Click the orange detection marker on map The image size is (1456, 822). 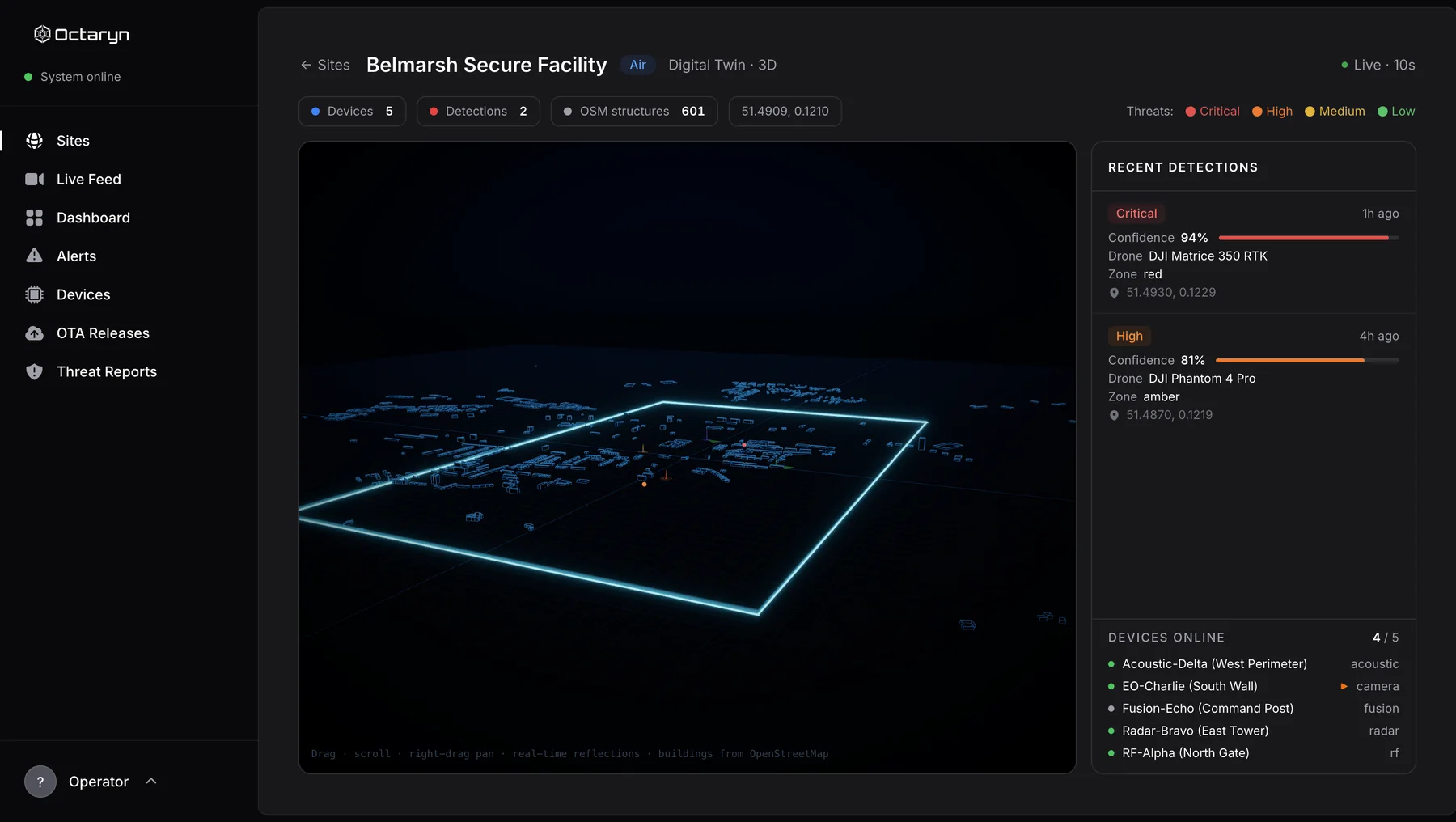click(644, 484)
